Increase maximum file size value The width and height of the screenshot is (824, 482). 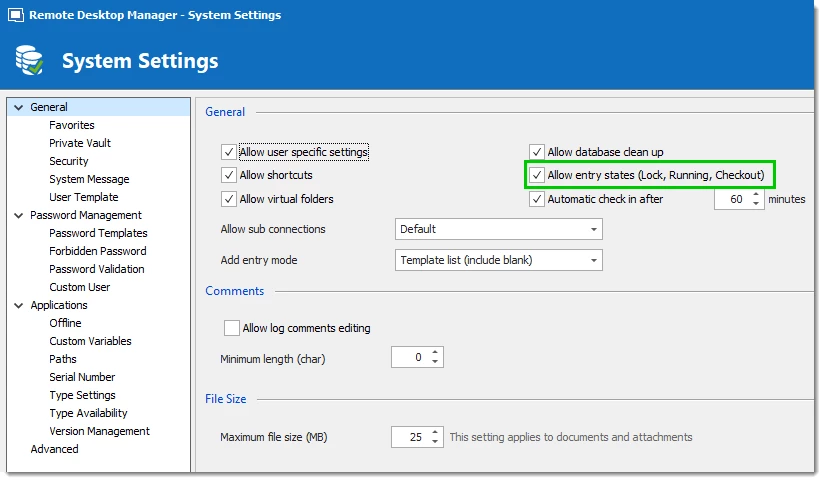coord(435,433)
